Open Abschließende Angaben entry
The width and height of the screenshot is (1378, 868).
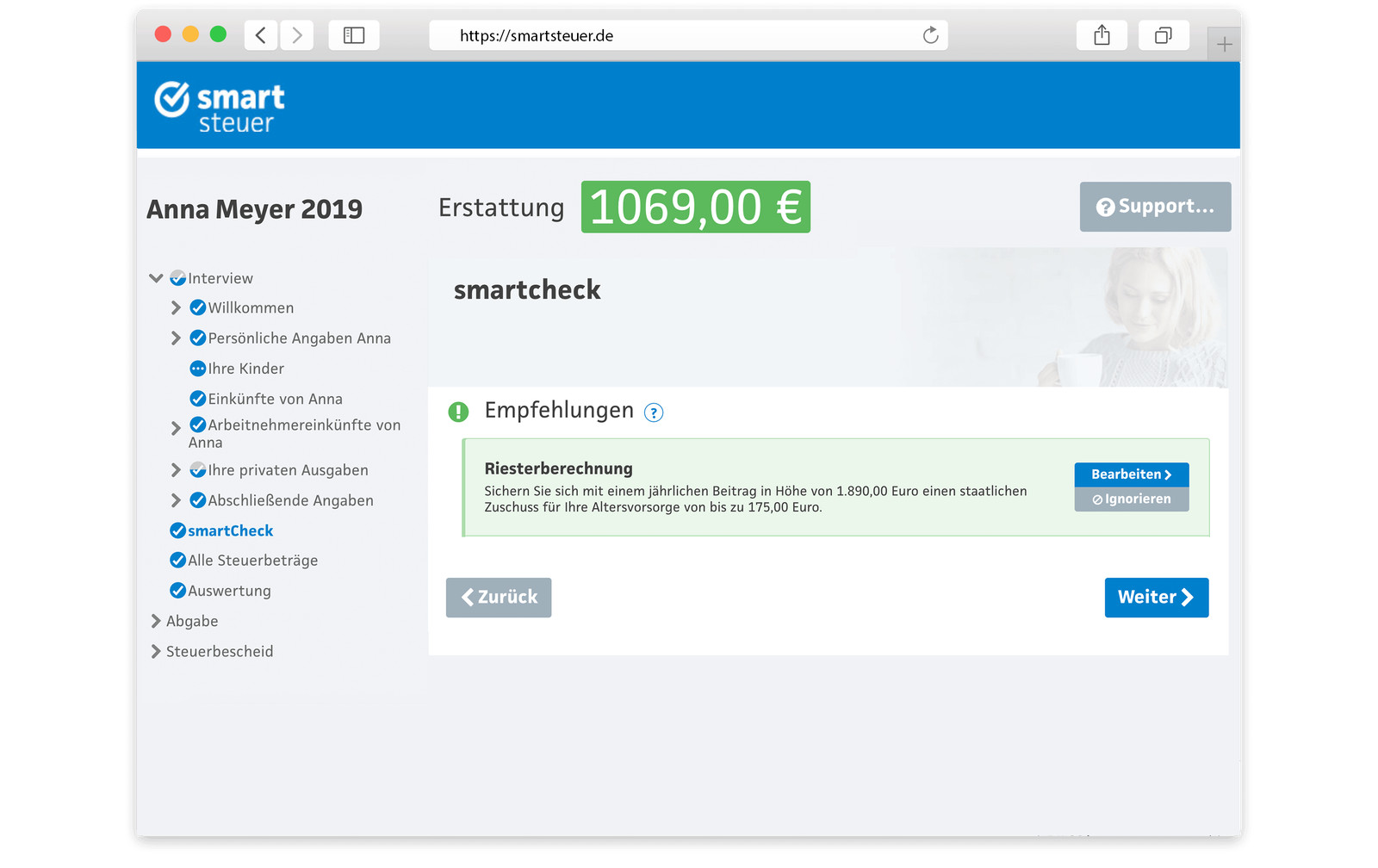pos(291,500)
